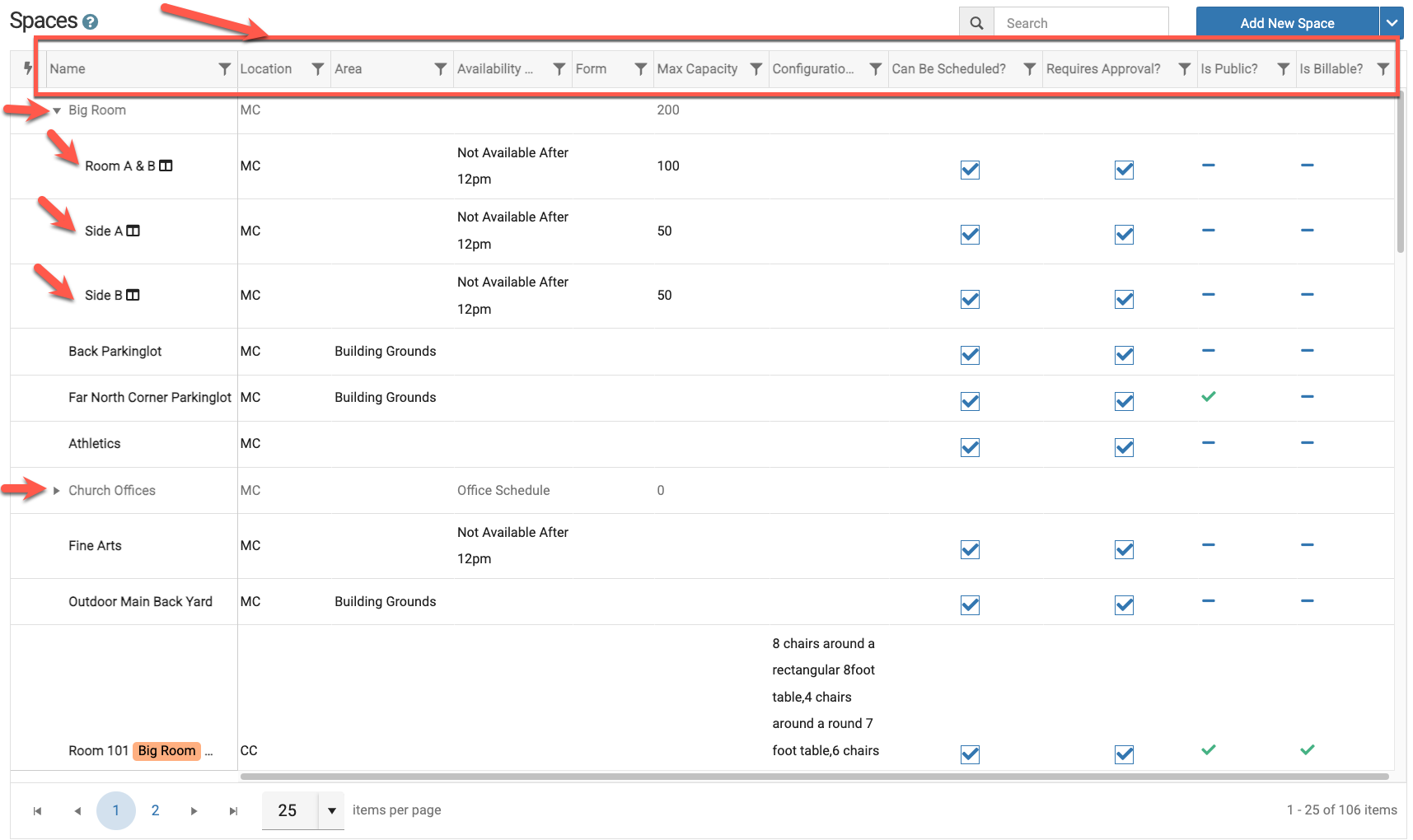Screen dimensions: 1413x840
Task: Open the Area column filter
Action: pyautogui.click(x=441, y=69)
